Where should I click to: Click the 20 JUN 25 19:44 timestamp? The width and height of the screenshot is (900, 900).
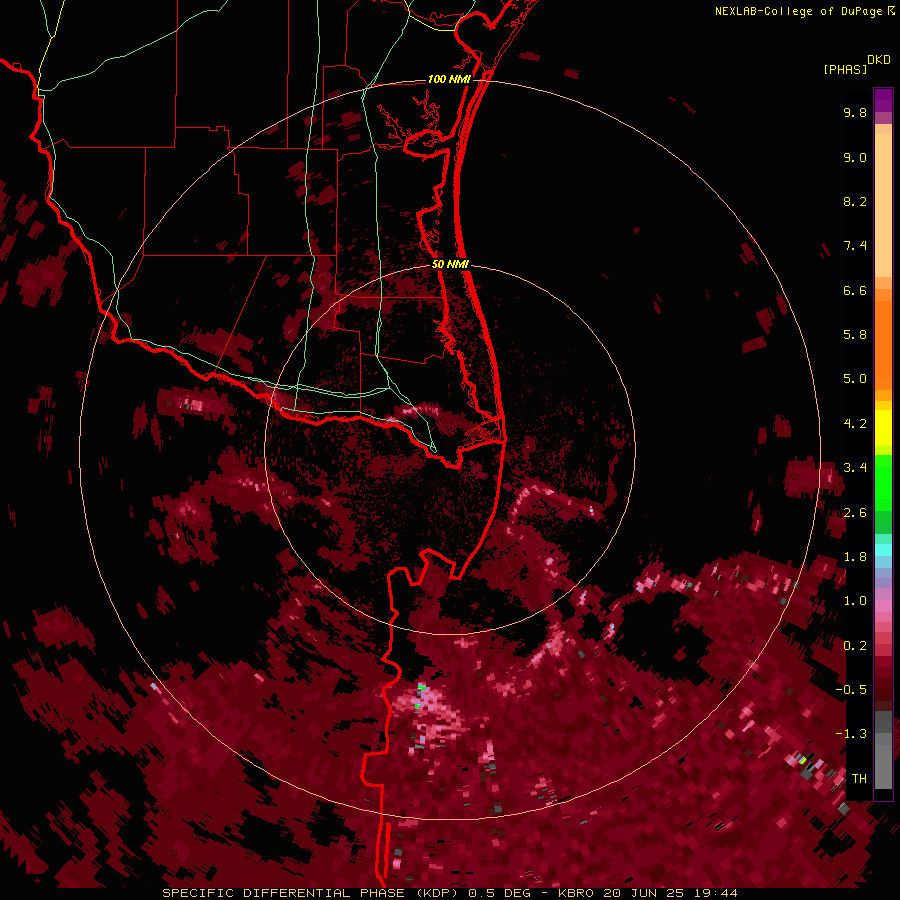click(x=670, y=893)
